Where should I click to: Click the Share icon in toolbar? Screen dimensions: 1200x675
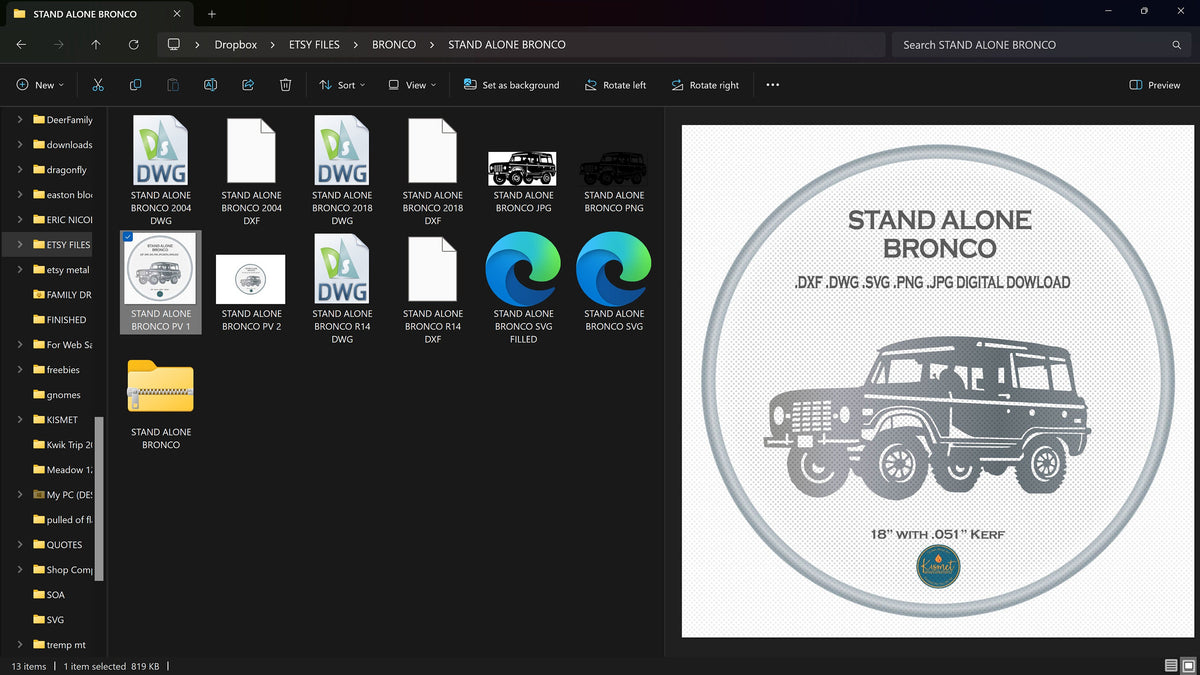[248, 85]
